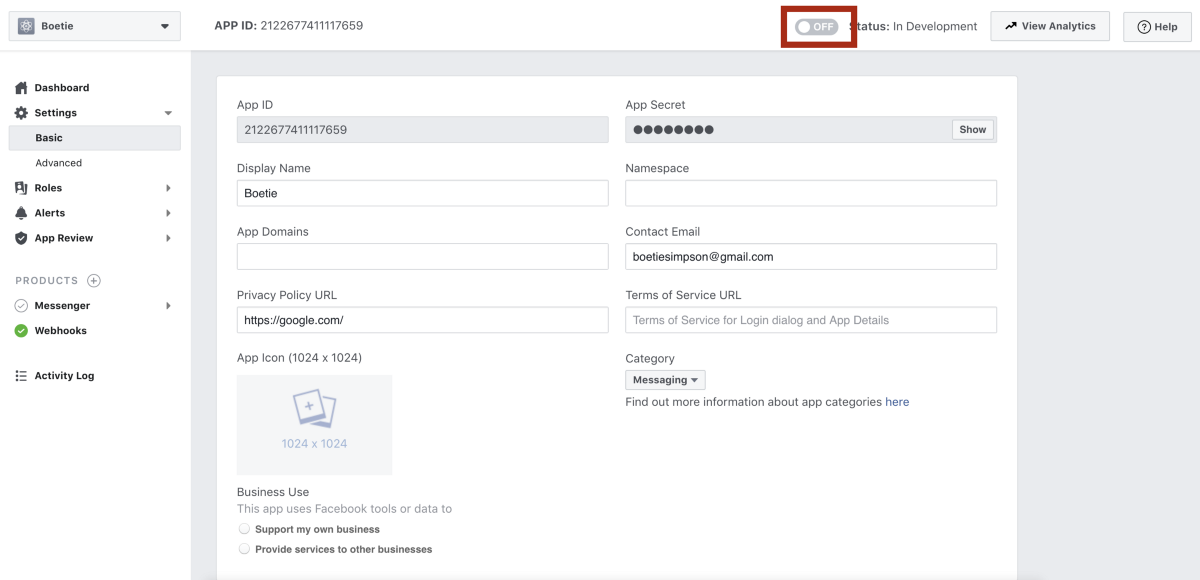Viewport: 1200px width, 580px height.
Task: Open View Analytics
Action: pyautogui.click(x=1050, y=27)
